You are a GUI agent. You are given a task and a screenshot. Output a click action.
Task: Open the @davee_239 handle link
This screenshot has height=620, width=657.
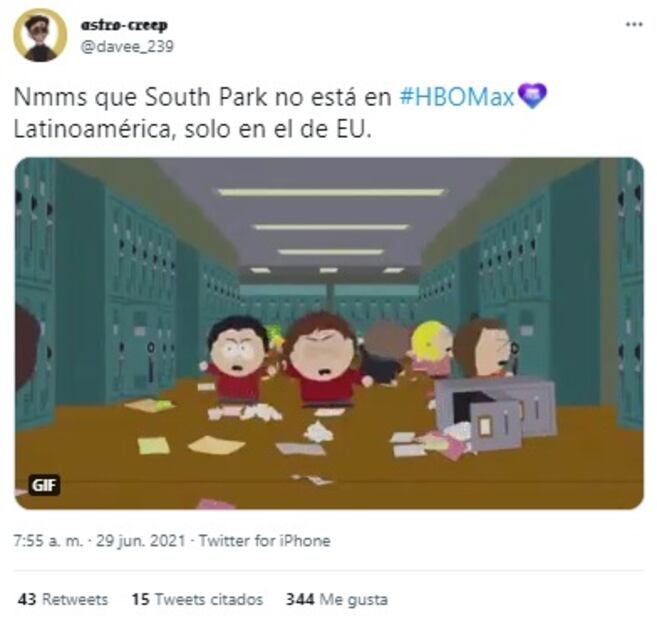tap(127, 46)
